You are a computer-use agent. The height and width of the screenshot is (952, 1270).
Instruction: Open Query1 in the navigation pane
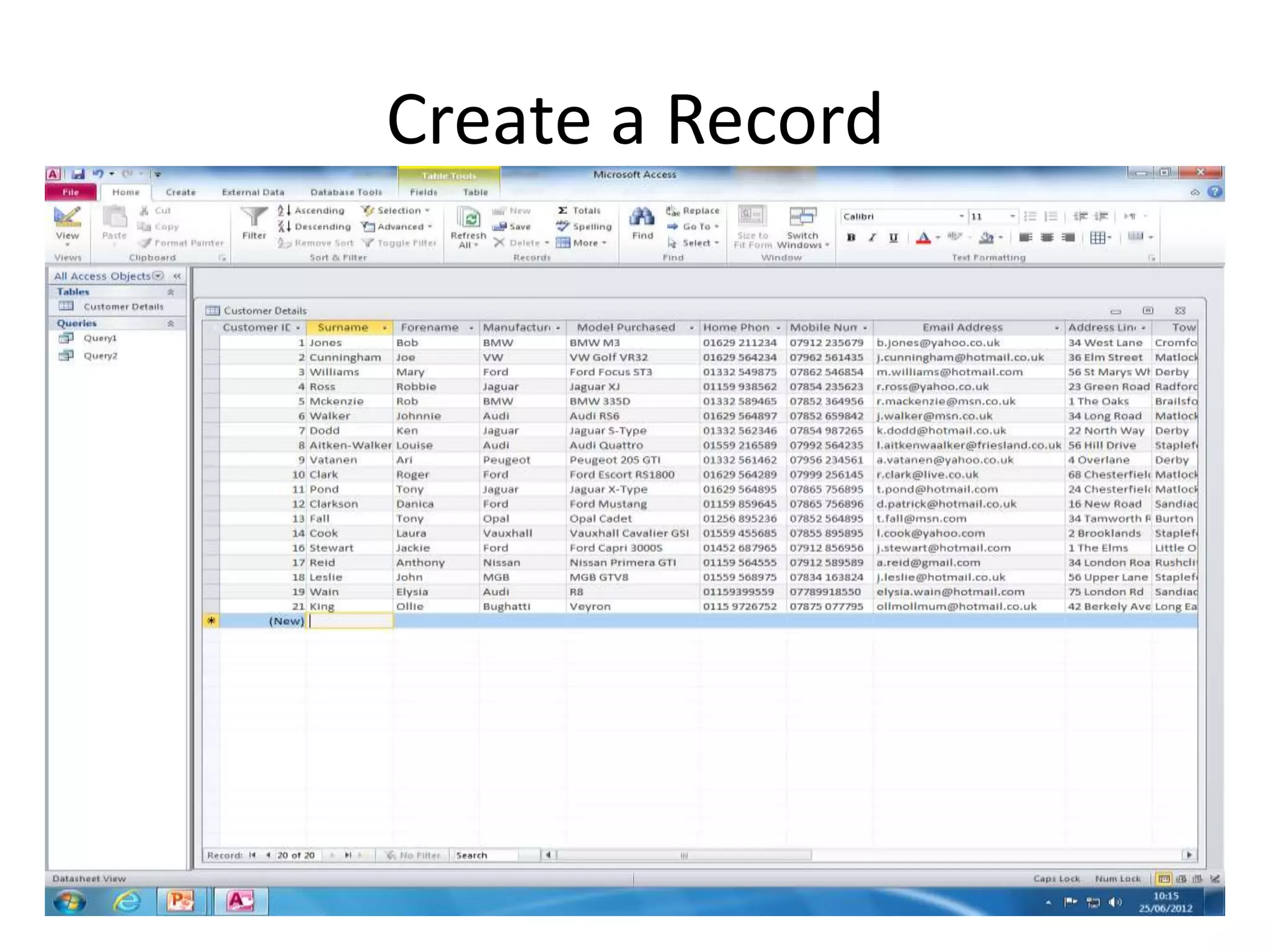click(100, 338)
